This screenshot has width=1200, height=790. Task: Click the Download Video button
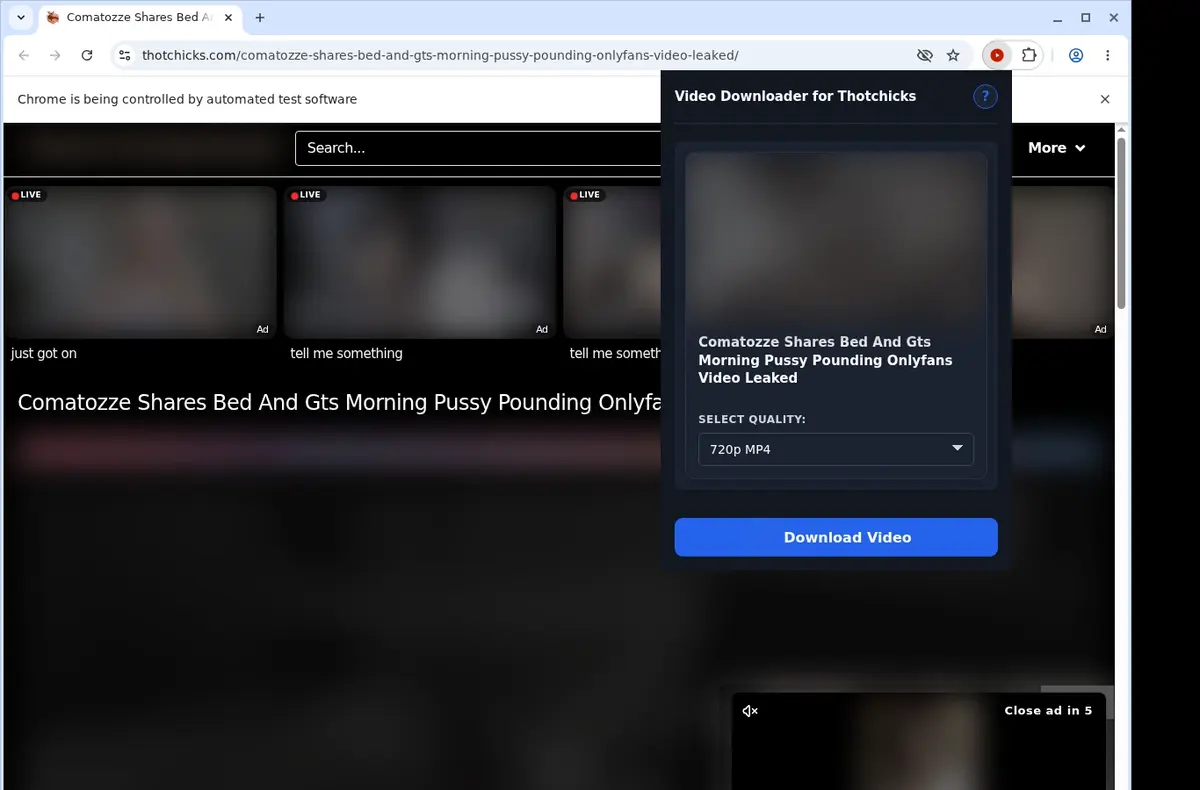[x=836, y=537]
